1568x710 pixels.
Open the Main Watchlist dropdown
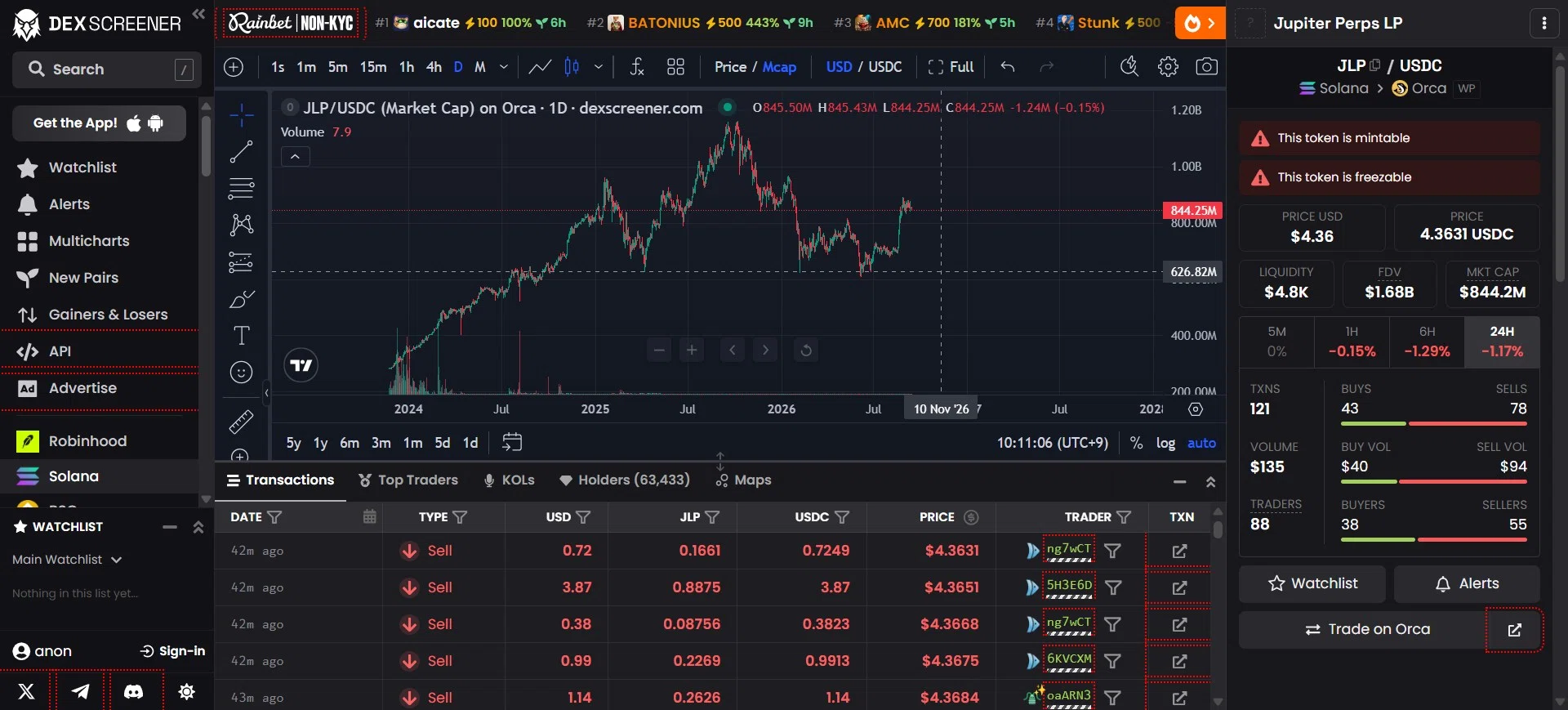pyautogui.click(x=67, y=560)
